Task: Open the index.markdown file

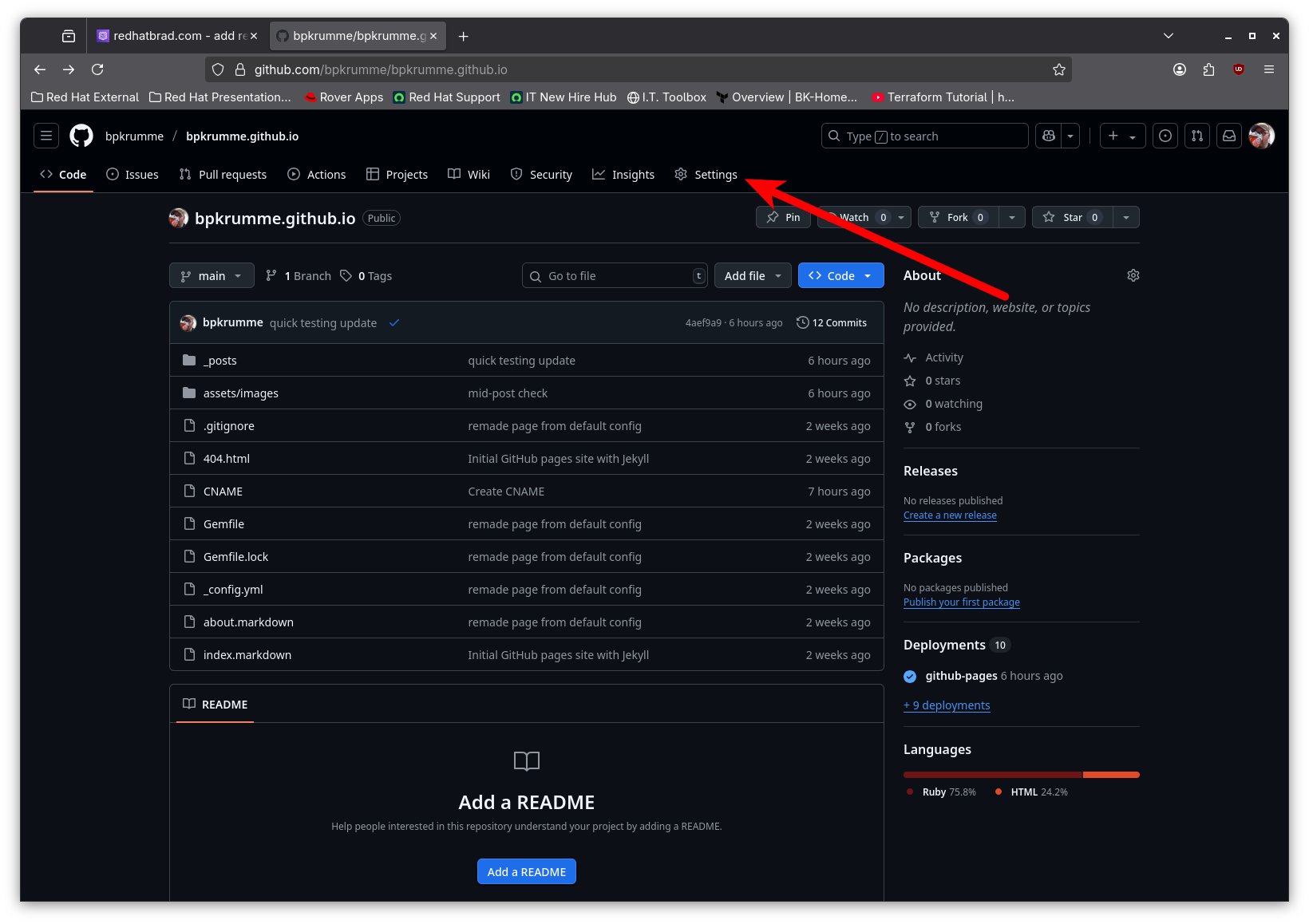Action: 247,655
